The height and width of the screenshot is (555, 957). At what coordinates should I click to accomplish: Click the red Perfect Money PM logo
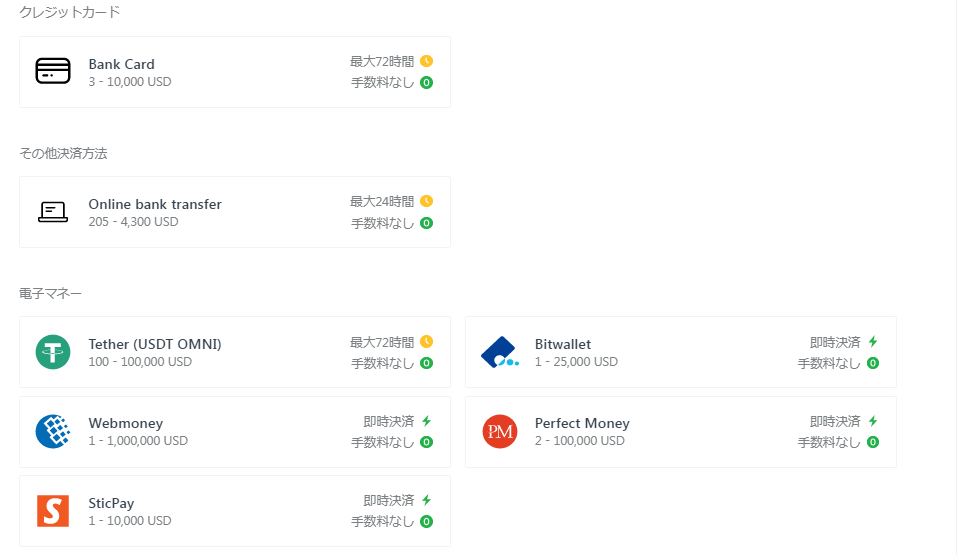tap(500, 432)
